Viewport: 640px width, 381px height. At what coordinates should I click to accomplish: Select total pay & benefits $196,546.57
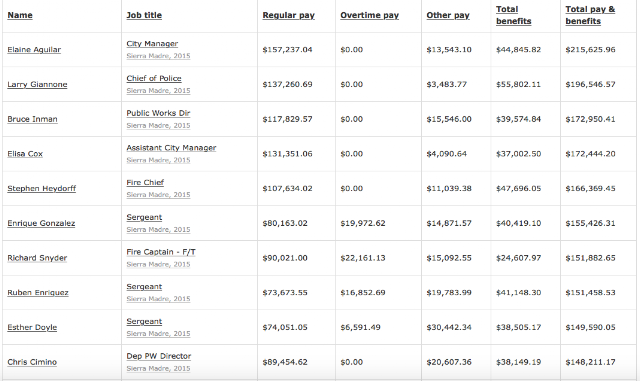coord(590,84)
